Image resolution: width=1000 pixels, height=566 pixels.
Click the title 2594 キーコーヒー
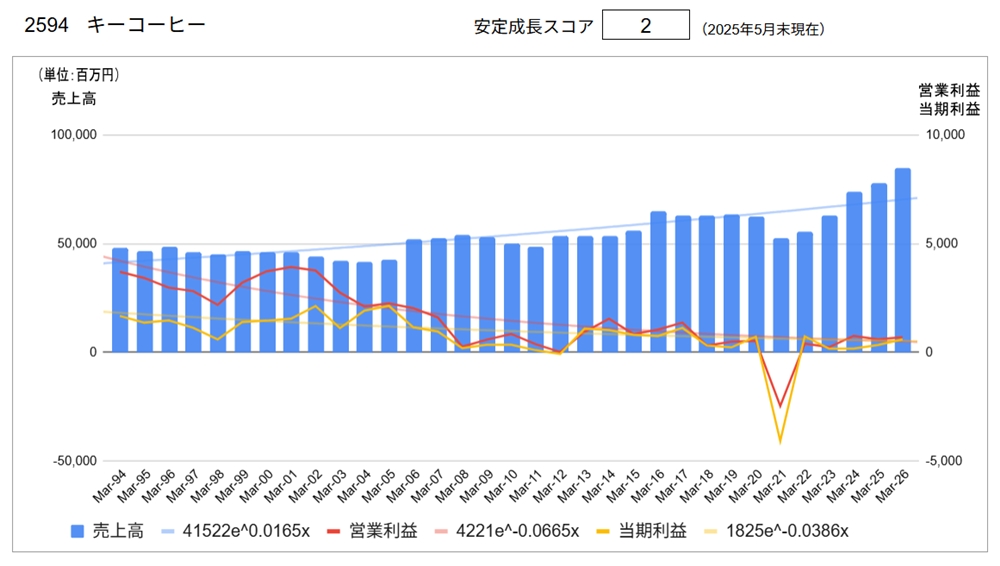[115, 25]
